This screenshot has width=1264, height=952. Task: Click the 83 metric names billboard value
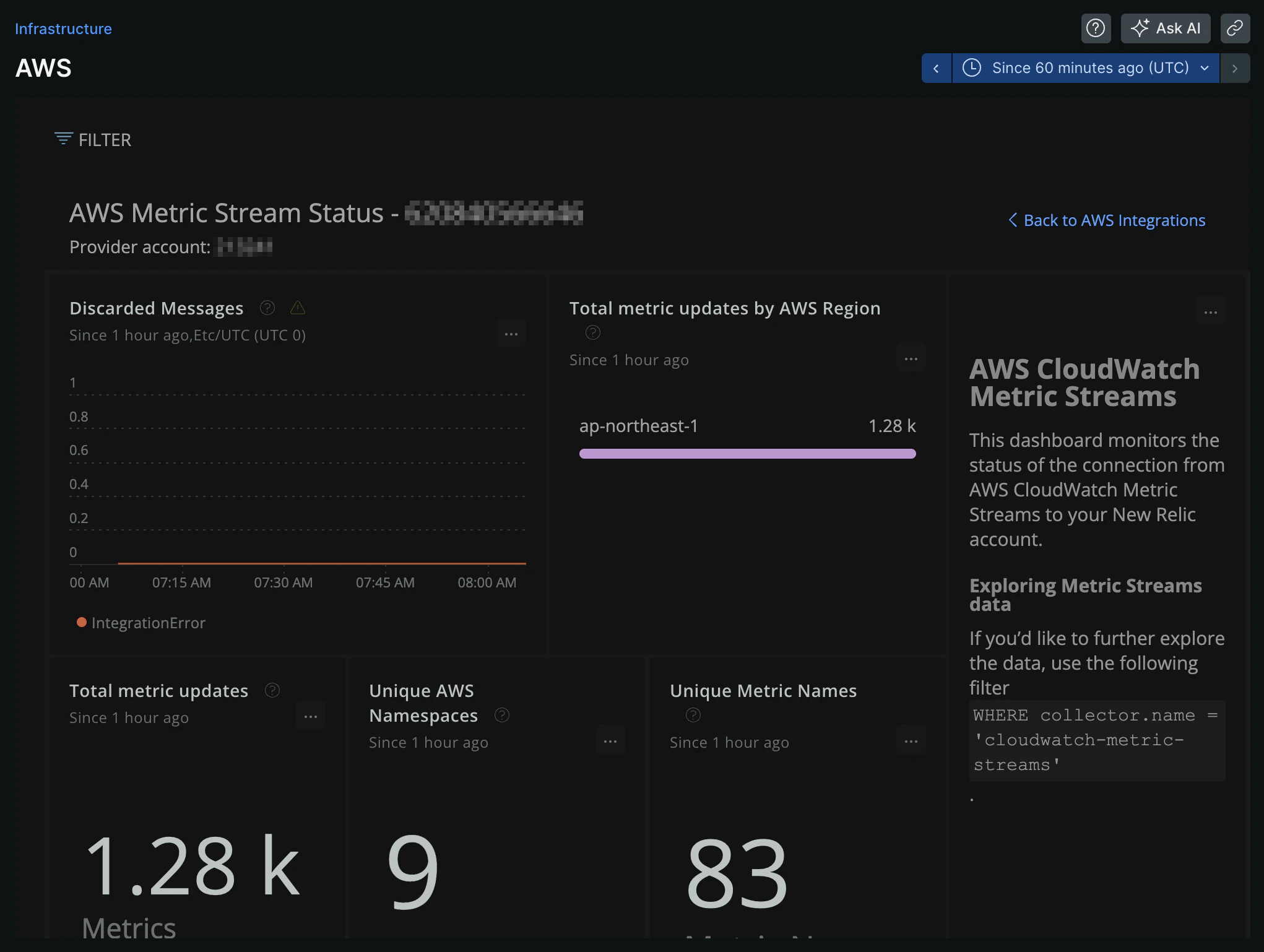[x=737, y=873]
